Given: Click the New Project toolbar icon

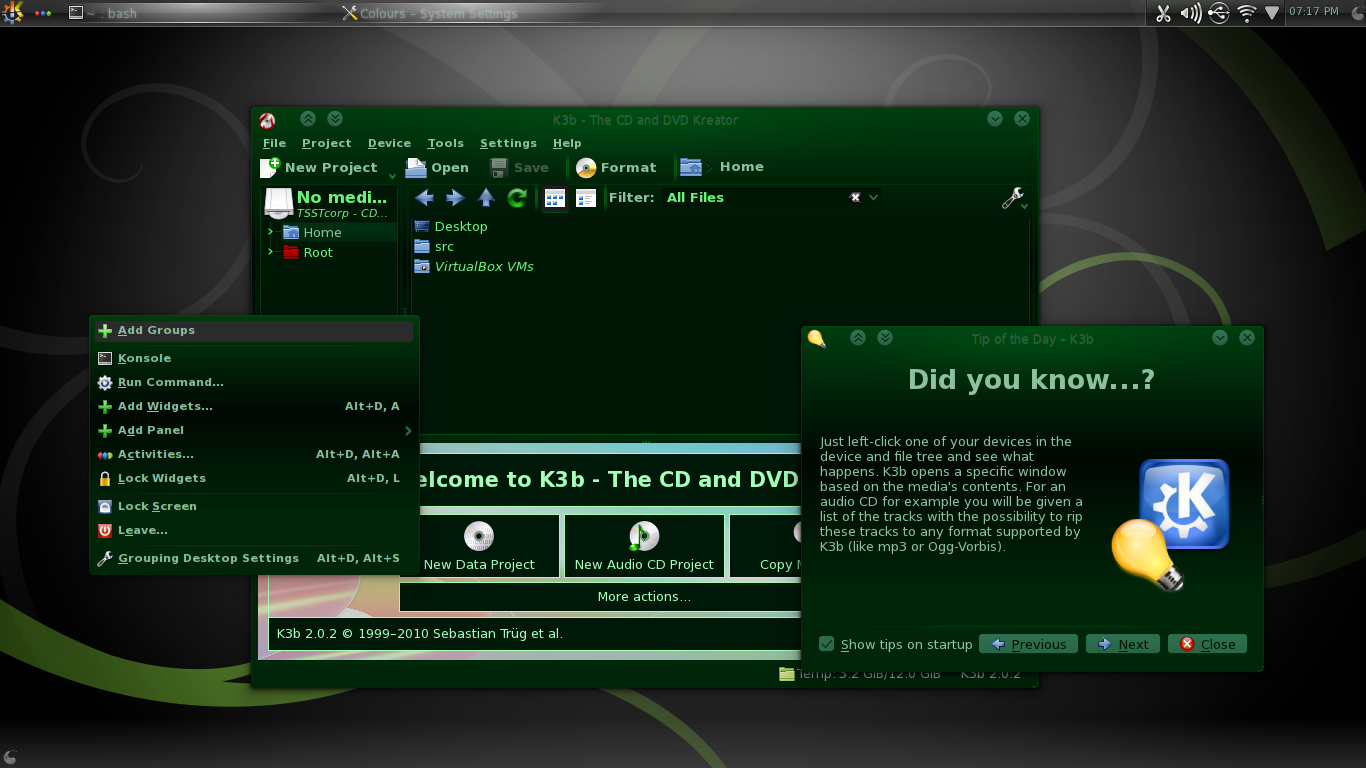Looking at the screenshot, I should point(270,167).
